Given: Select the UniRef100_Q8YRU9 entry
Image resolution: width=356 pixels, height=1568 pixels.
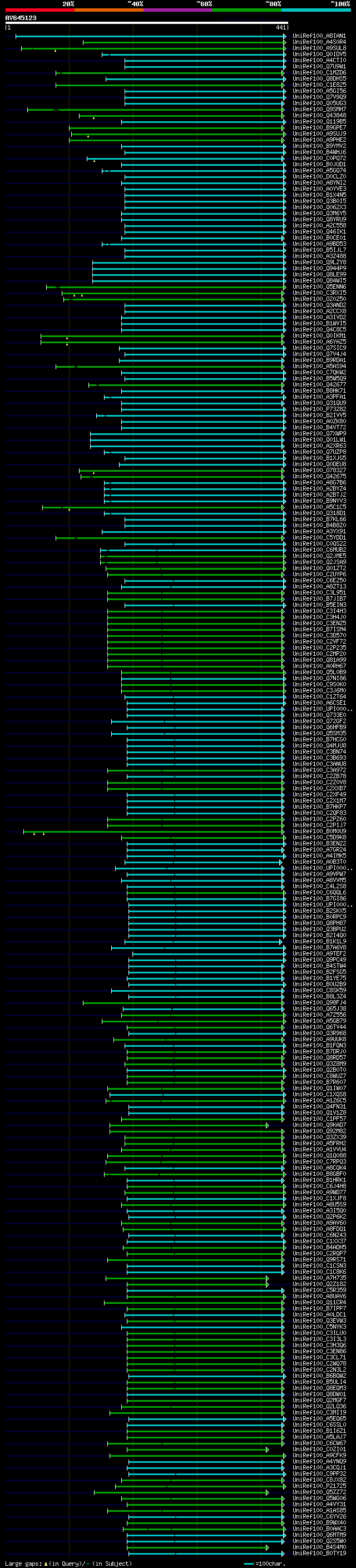Looking at the screenshot, I should [x=319, y=219].
